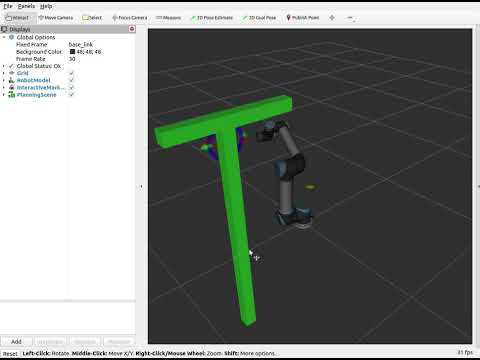This screenshot has height=360, width=480.
Task: Click the left panel collapse arrow handle
Action: click(141, 187)
